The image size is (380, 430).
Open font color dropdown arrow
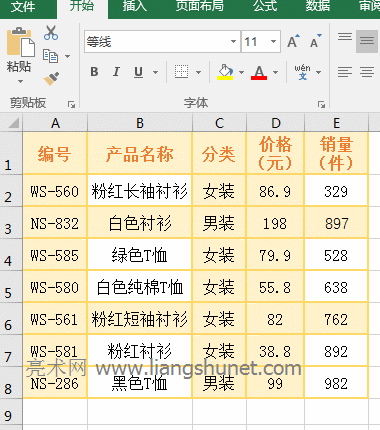(275, 72)
